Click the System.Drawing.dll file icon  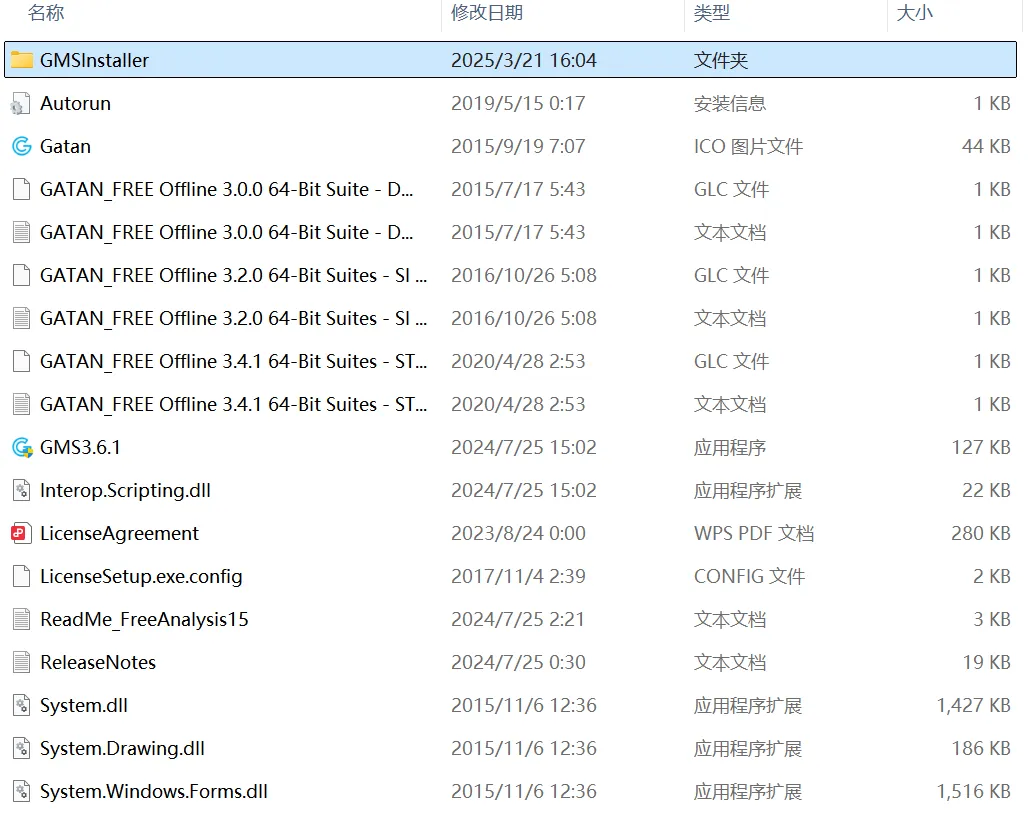(x=22, y=748)
